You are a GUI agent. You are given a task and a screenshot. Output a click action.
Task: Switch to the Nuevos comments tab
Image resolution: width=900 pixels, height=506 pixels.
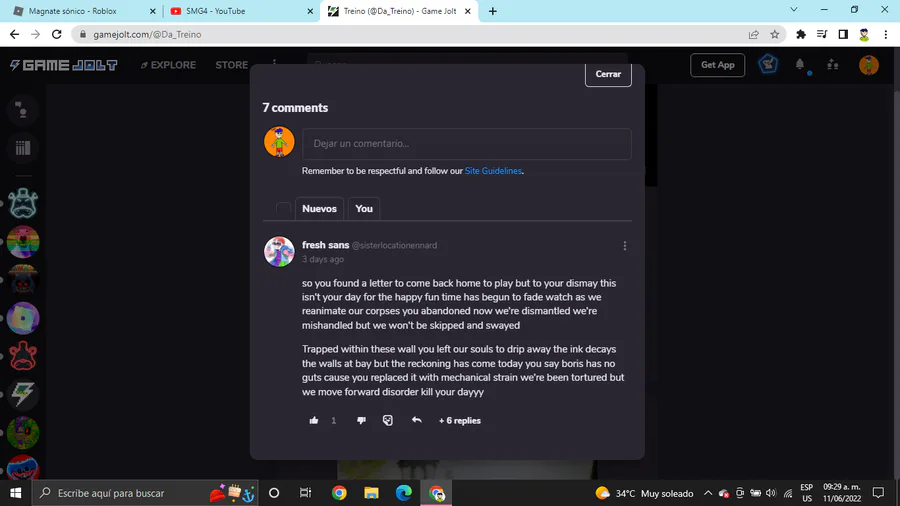[x=319, y=209]
